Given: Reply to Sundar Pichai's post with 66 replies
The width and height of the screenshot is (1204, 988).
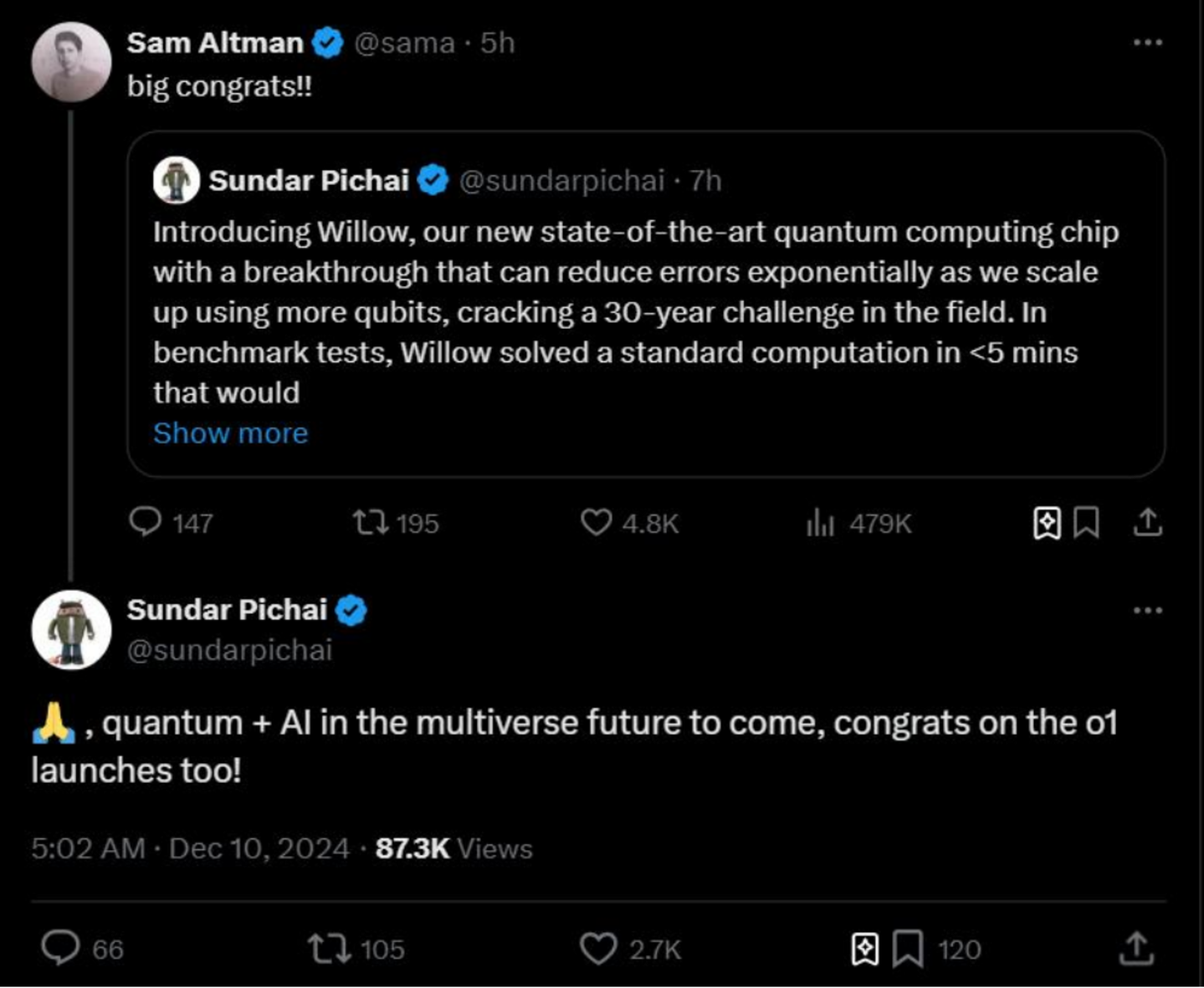Looking at the screenshot, I should tap(60, 949).
